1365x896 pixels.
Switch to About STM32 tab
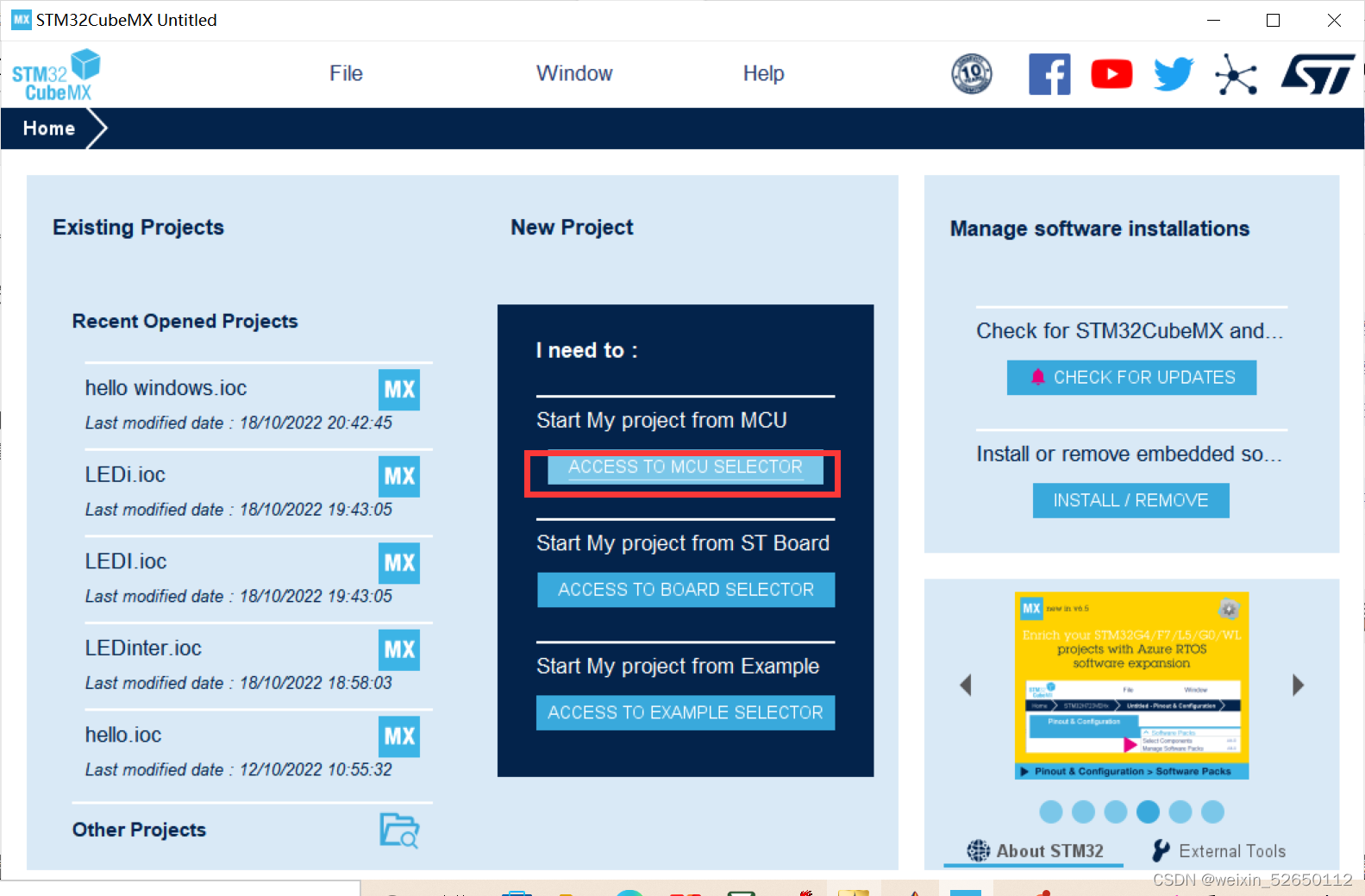[1035, 851]
